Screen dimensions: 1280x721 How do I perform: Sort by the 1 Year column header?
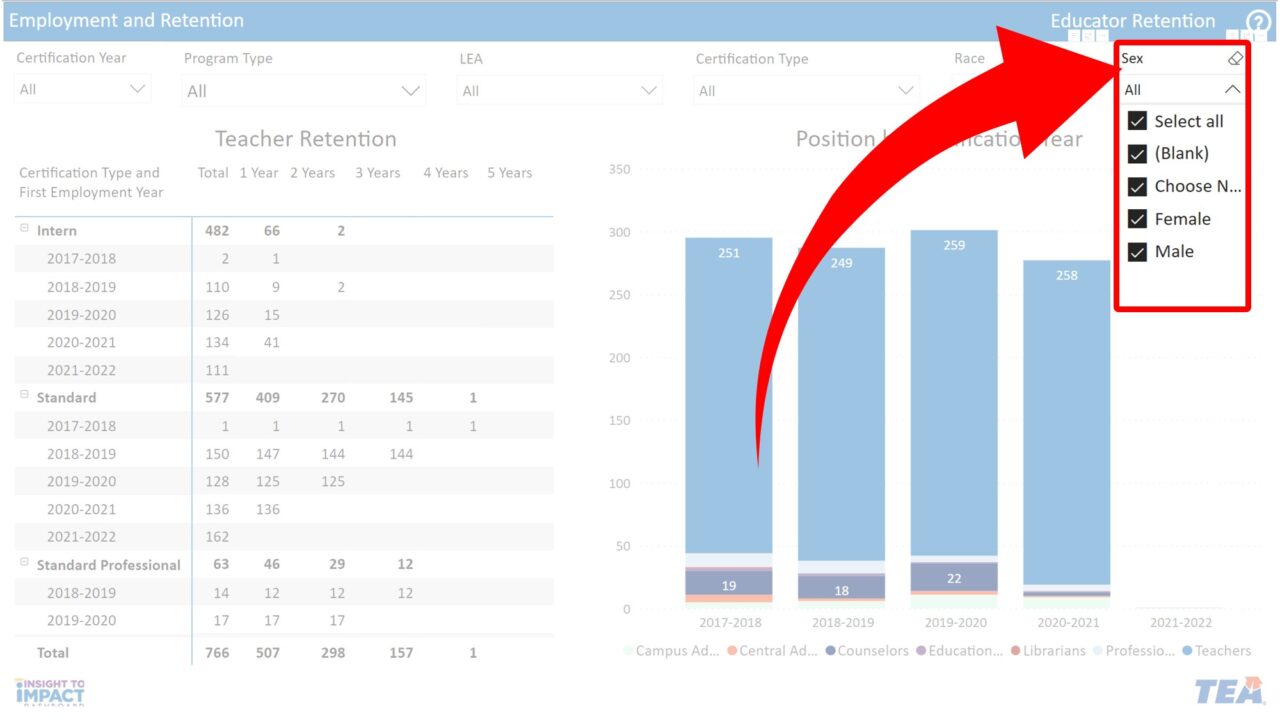click(258, 173)
